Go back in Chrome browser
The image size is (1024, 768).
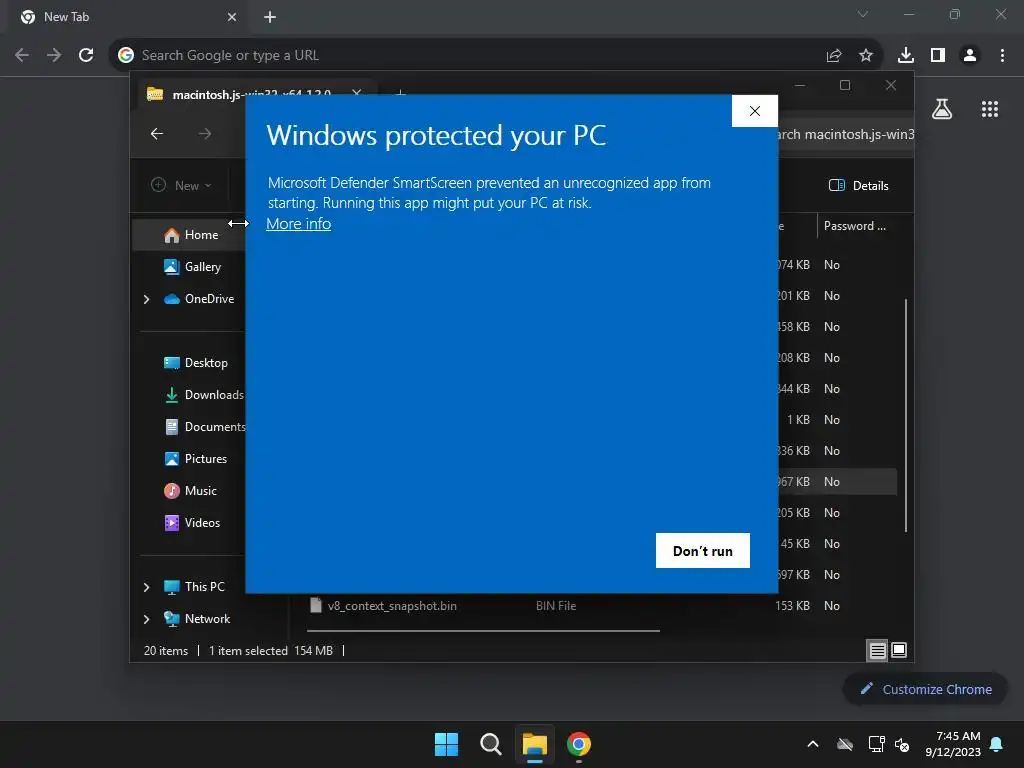(x=22, y=55)
